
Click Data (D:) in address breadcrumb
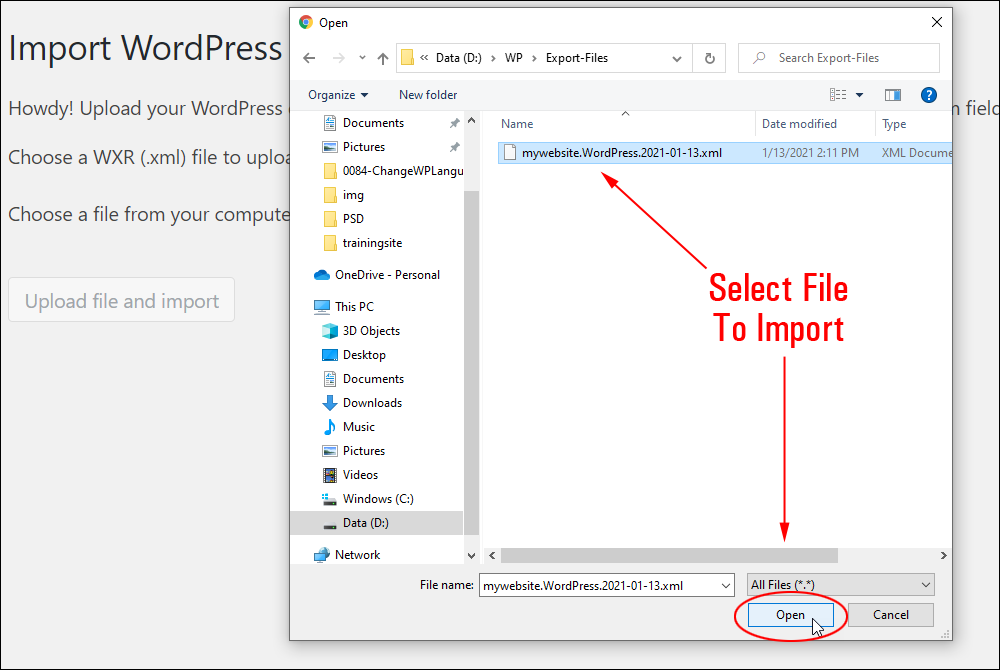click(x=459, y=58)
